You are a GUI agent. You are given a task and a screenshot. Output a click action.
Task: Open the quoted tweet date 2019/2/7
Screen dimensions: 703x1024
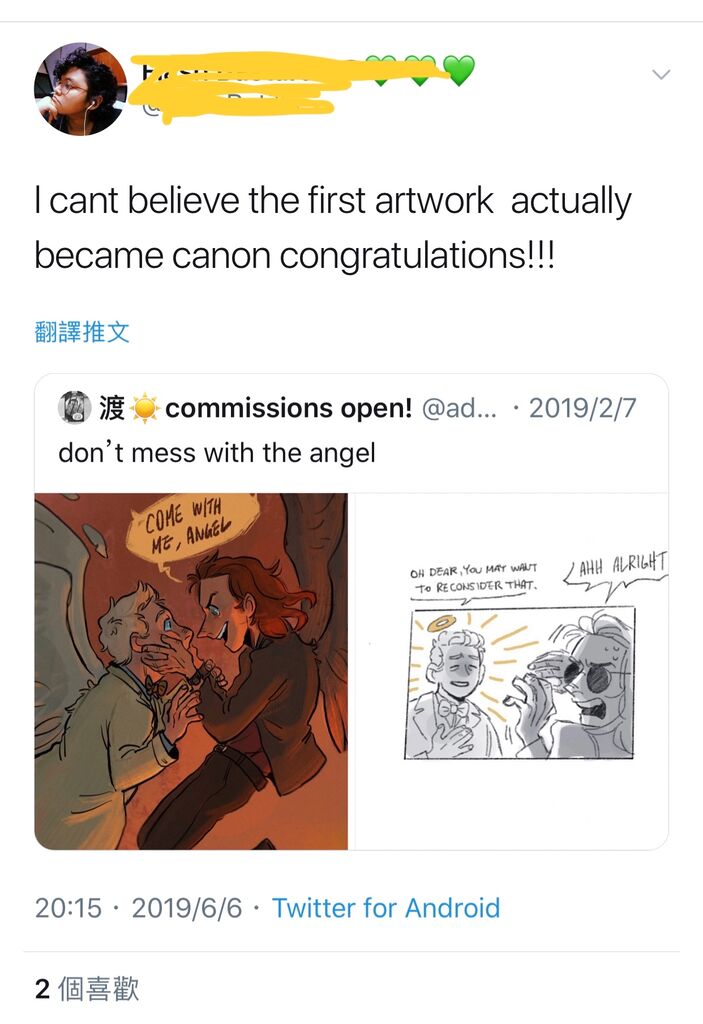coord(582,408)
